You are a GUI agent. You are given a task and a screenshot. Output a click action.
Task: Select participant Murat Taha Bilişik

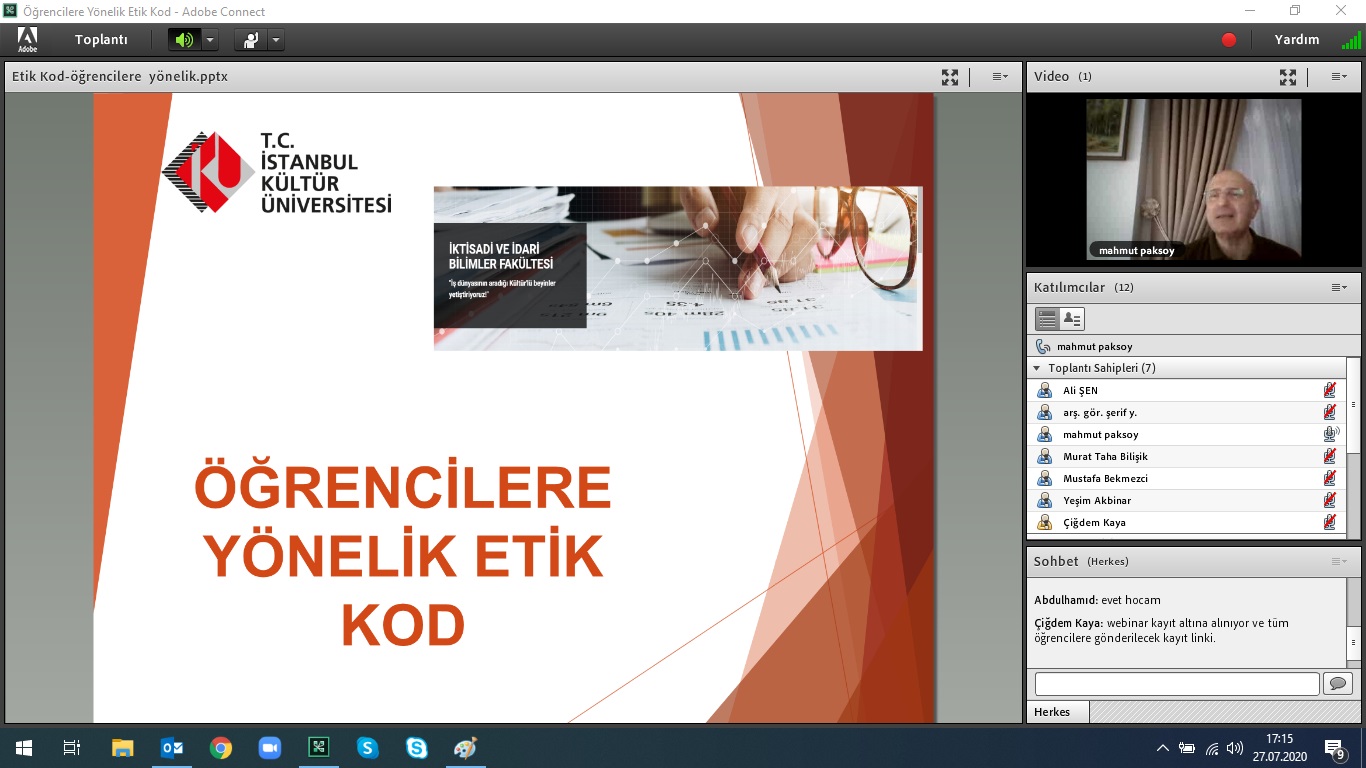click(x=1105, y=456)
